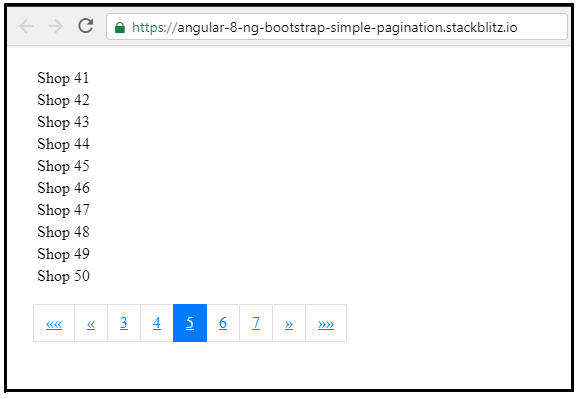This screenshot has width=581, height=399.
Task: Jump to last page with triple right chevrons
Action: pos(326,323)
